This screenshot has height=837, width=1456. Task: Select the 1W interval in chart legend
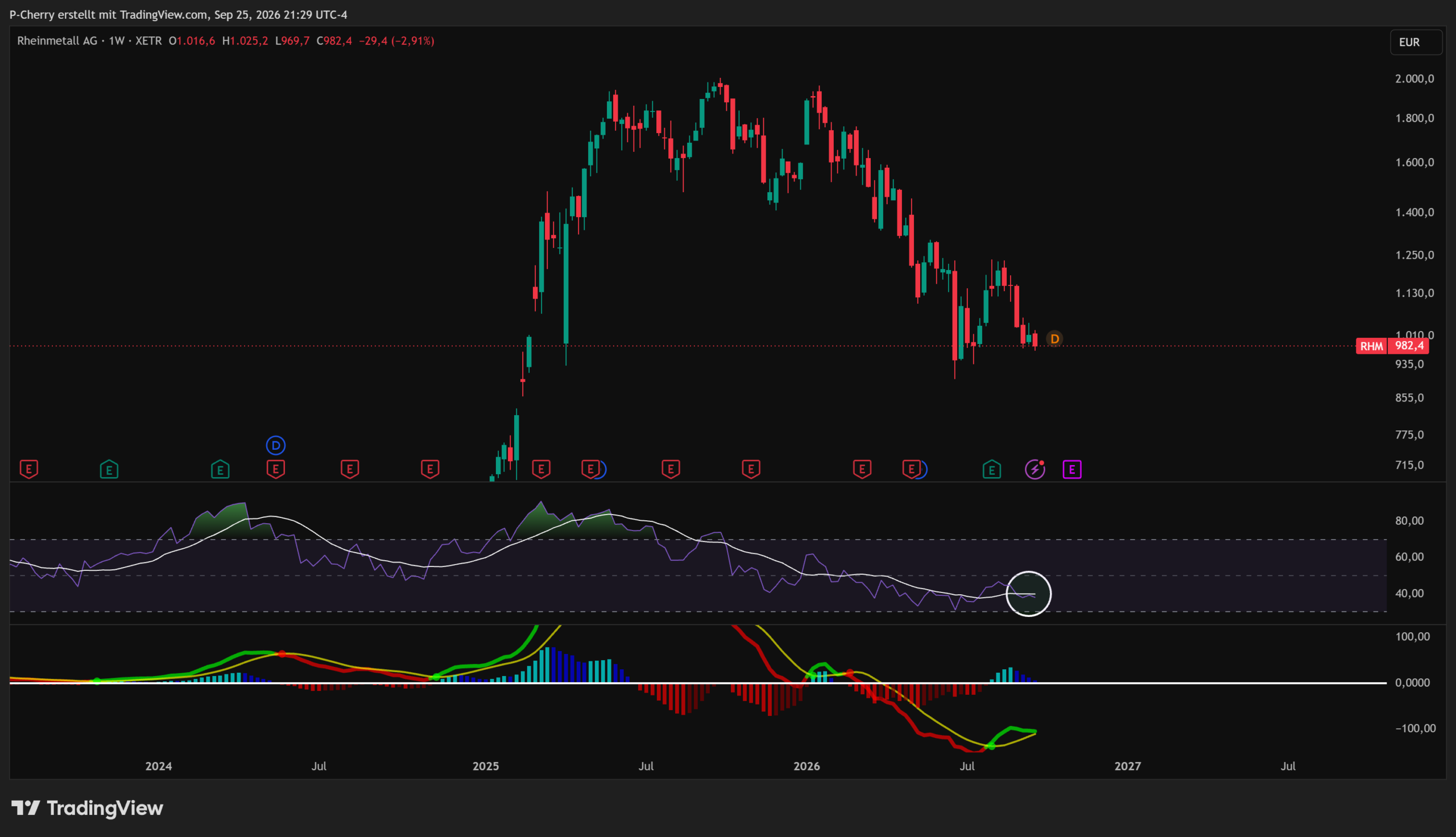coord(117,41)
